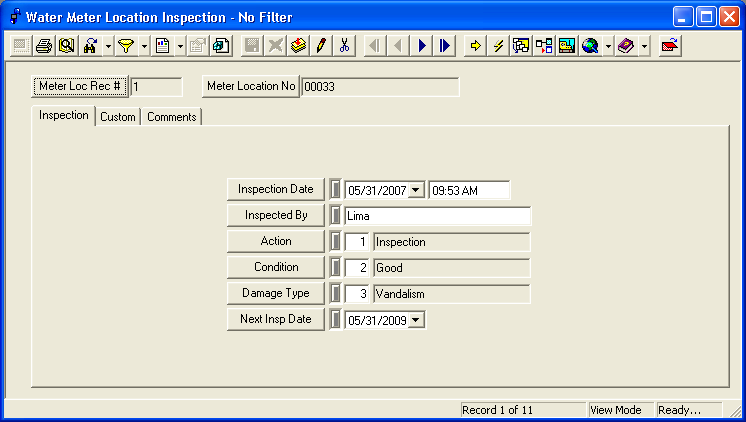Screen dimensions: 746x422
Task: Click the yellow and teal screen map icon
Action: click(x=567, y=46)
